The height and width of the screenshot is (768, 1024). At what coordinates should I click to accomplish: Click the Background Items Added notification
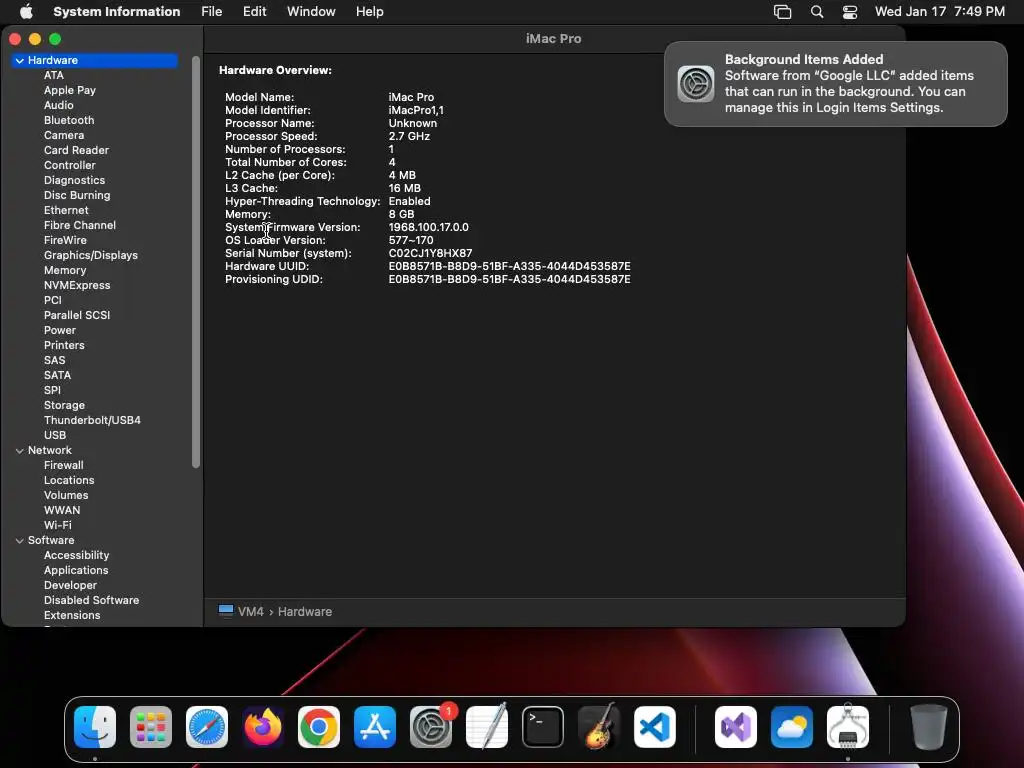(x=835, y=84)
